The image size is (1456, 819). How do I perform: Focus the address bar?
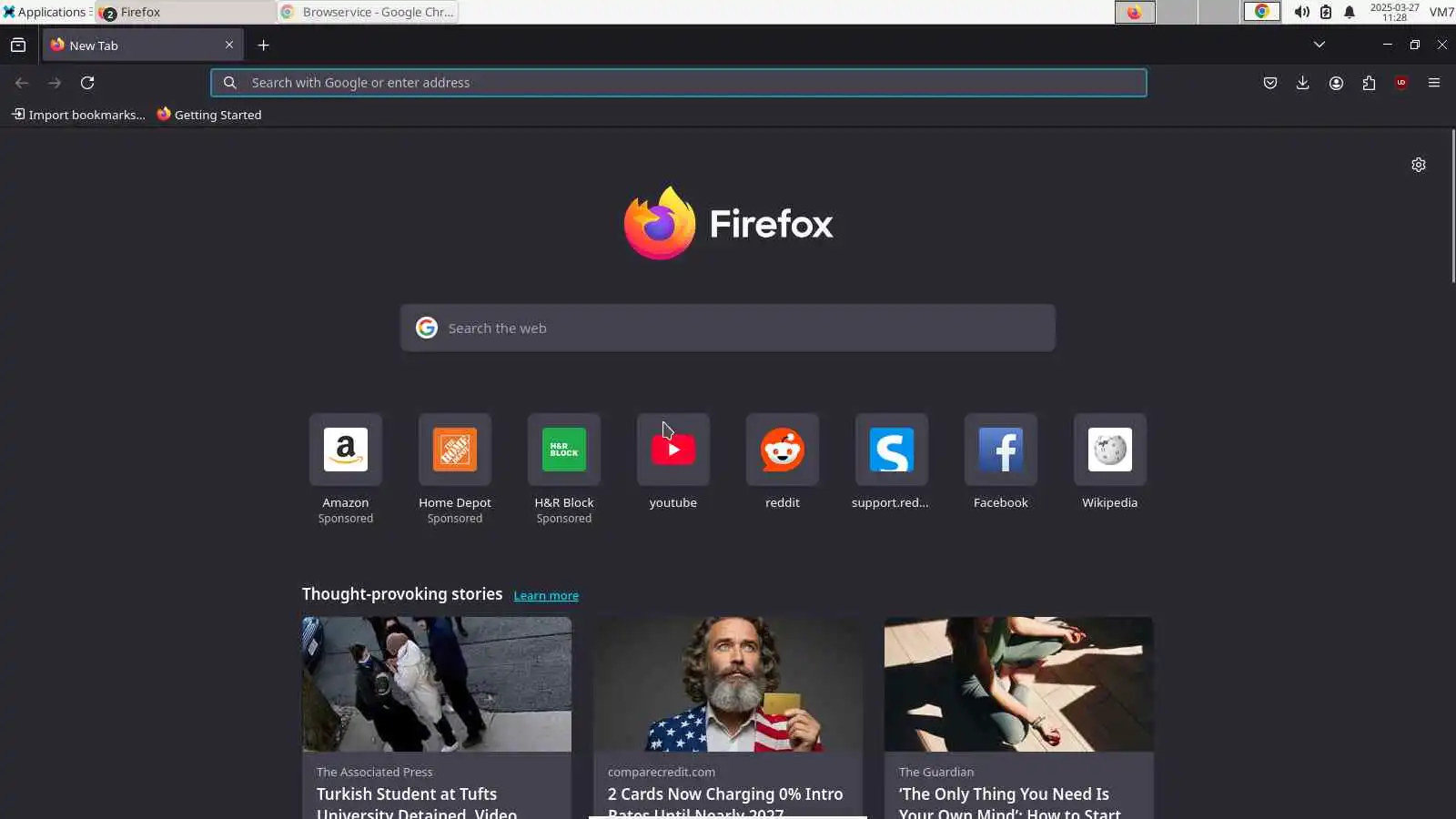click(679, 83)
